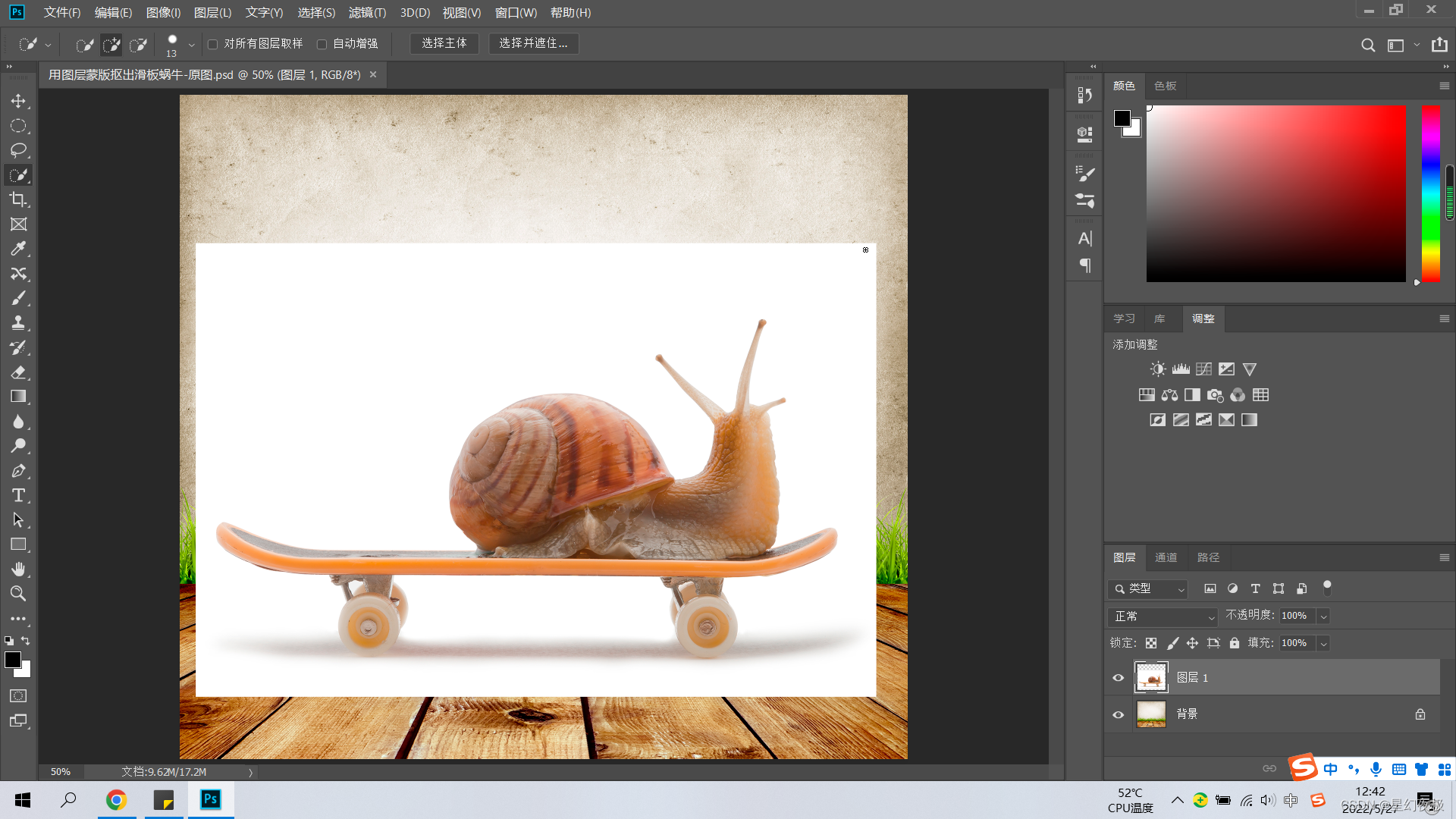Enable 对所有图层取样 checkbox

point(213,44)
